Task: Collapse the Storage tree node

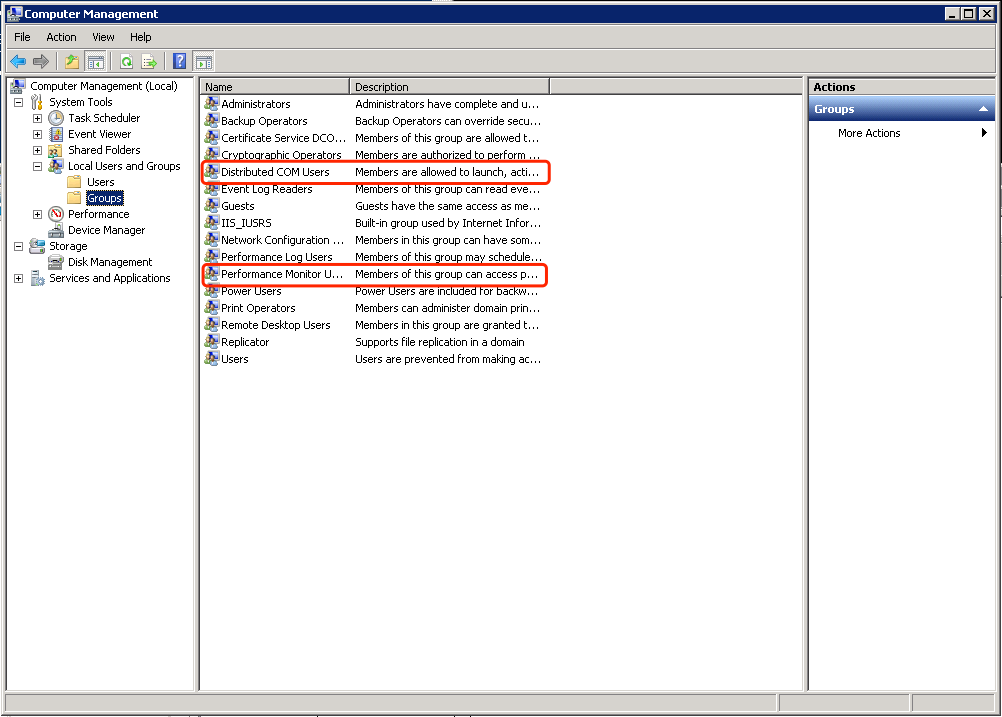Action: click(18, 246)
